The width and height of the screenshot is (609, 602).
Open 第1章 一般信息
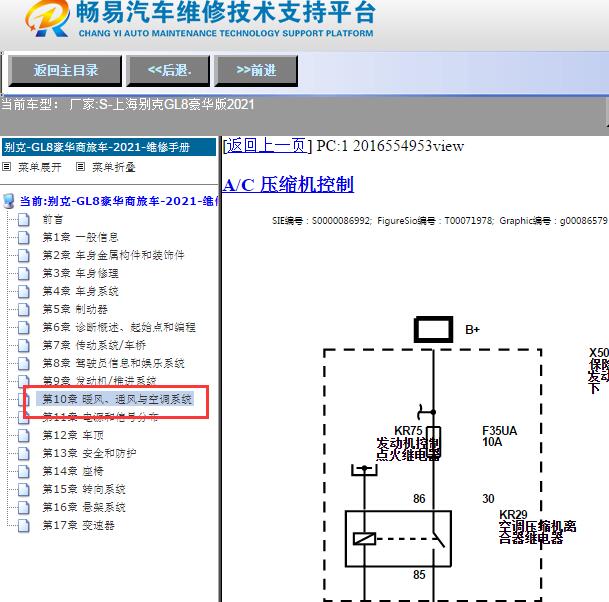click(80, 237)
